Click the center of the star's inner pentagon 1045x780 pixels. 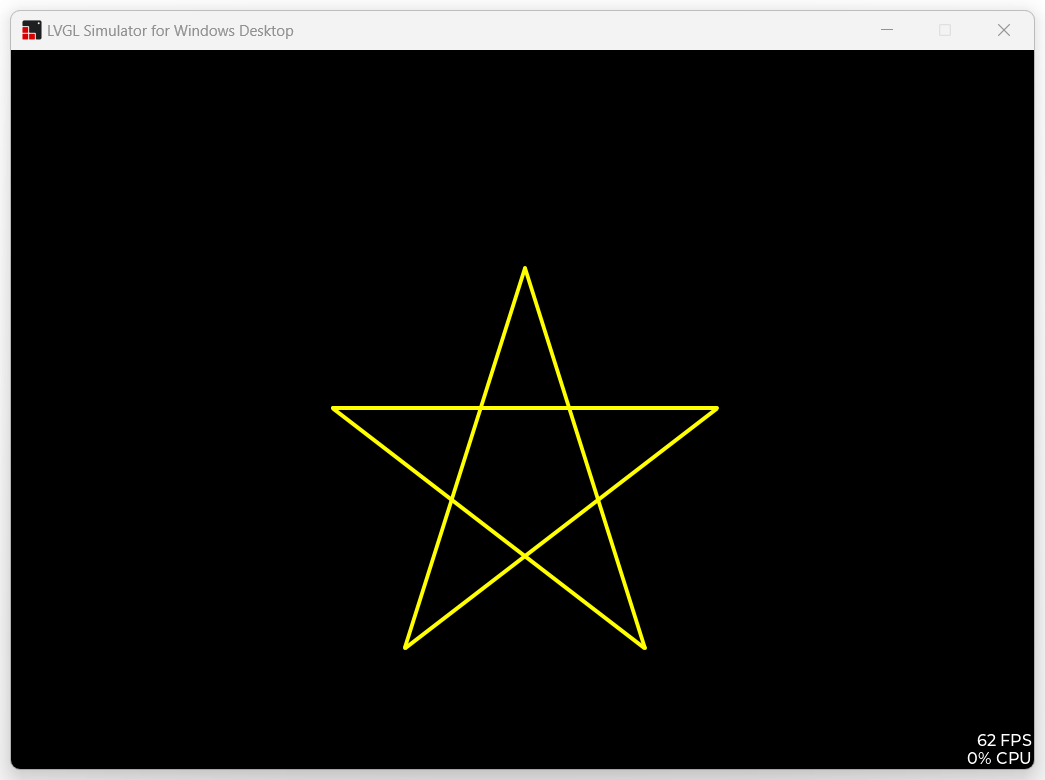point(525,470)
